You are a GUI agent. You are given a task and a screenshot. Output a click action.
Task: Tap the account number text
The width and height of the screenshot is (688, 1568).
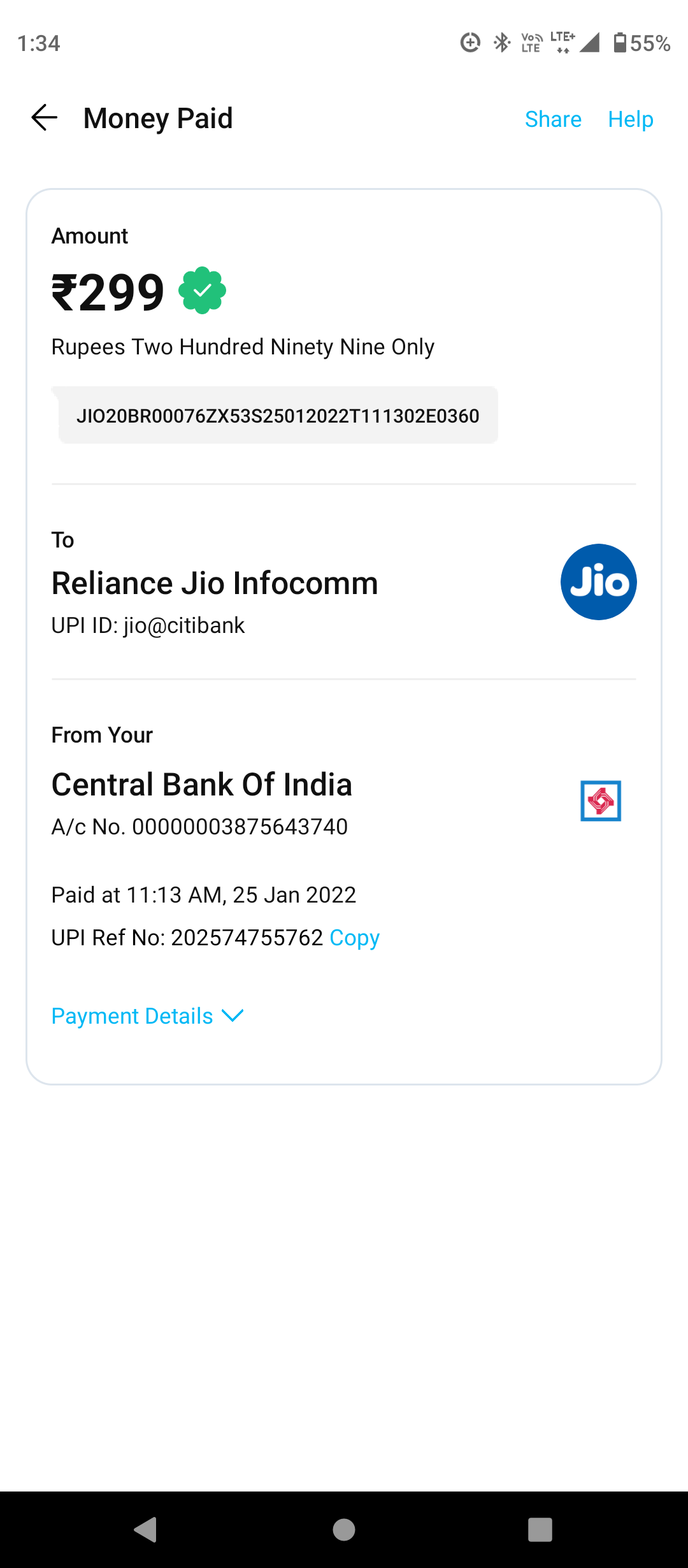coord(199,827)
